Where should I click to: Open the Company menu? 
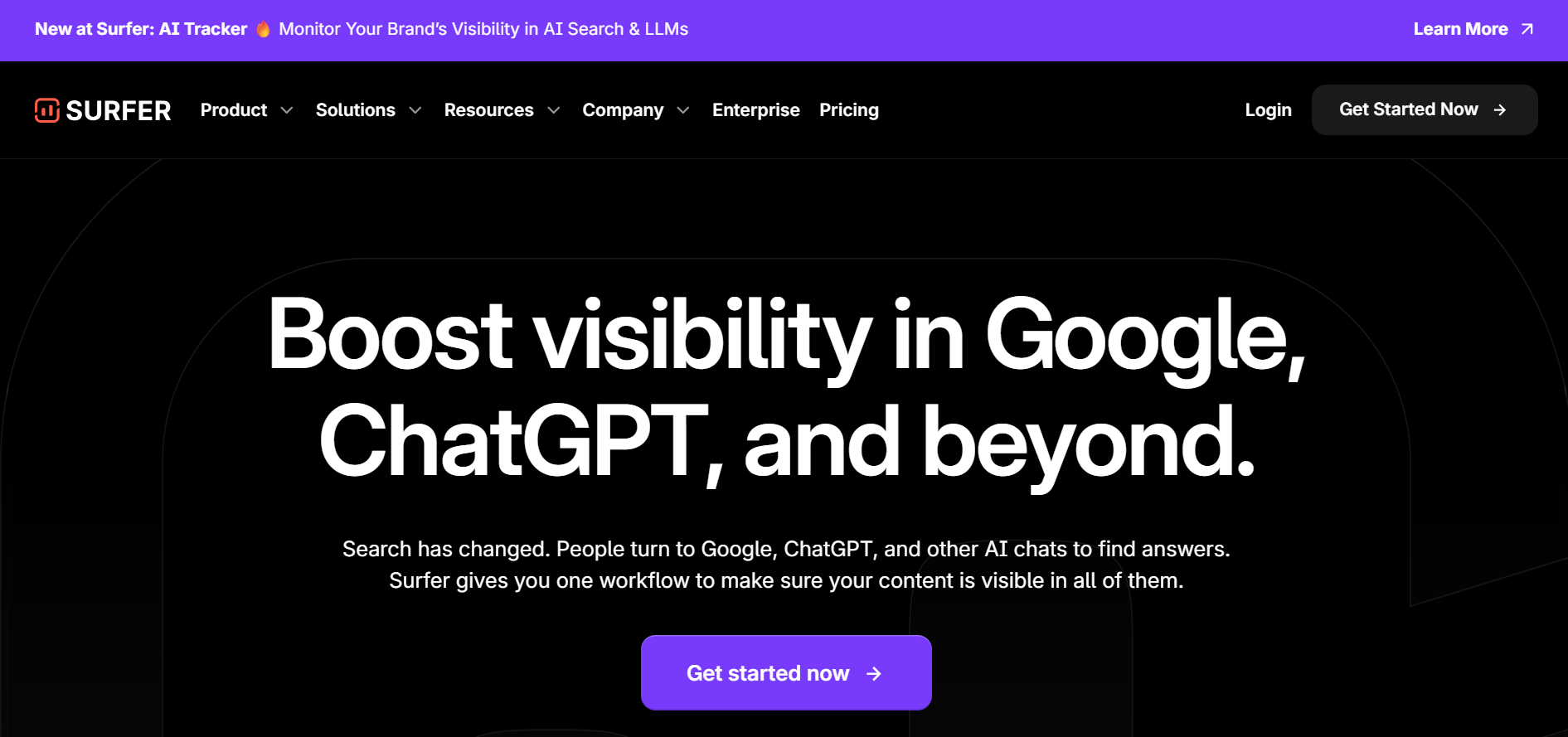coord(623,110)
